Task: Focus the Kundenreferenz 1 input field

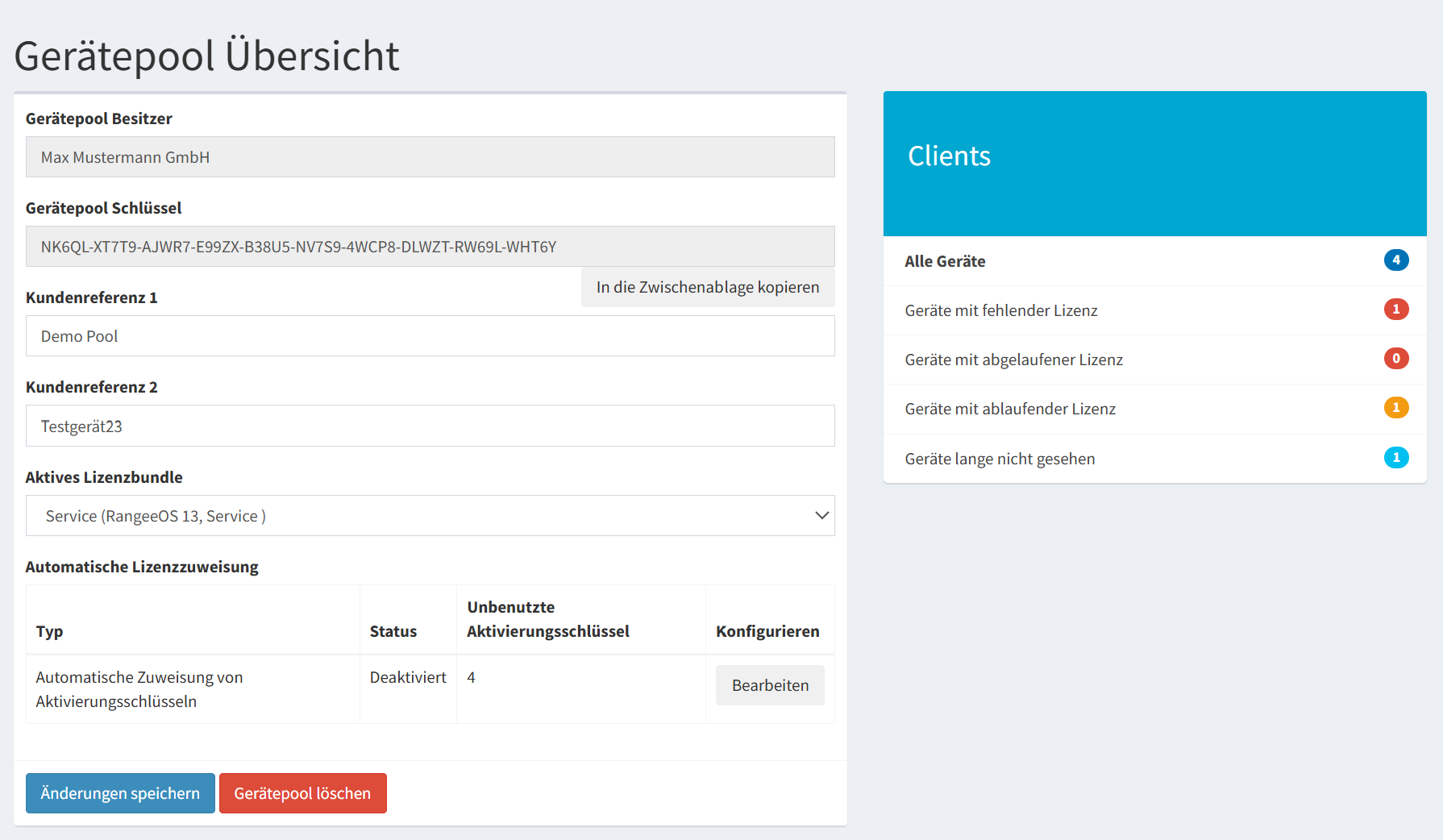Action: [x=430, y=336]
